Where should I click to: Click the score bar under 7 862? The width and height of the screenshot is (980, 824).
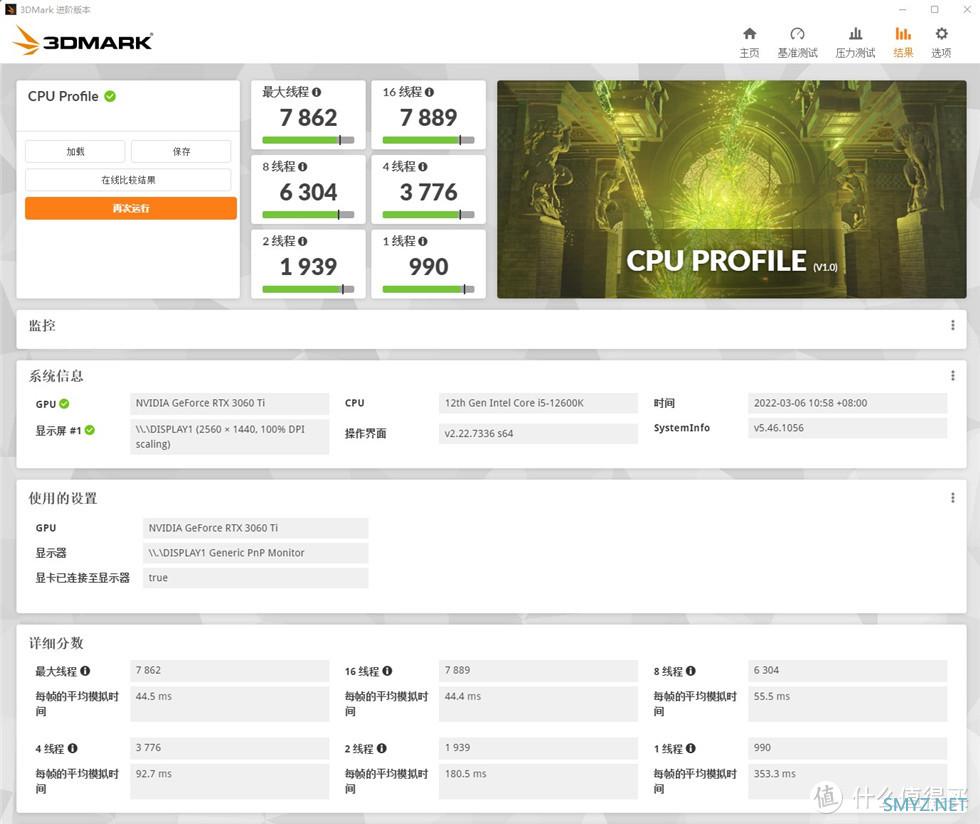(x=308, y=140)
